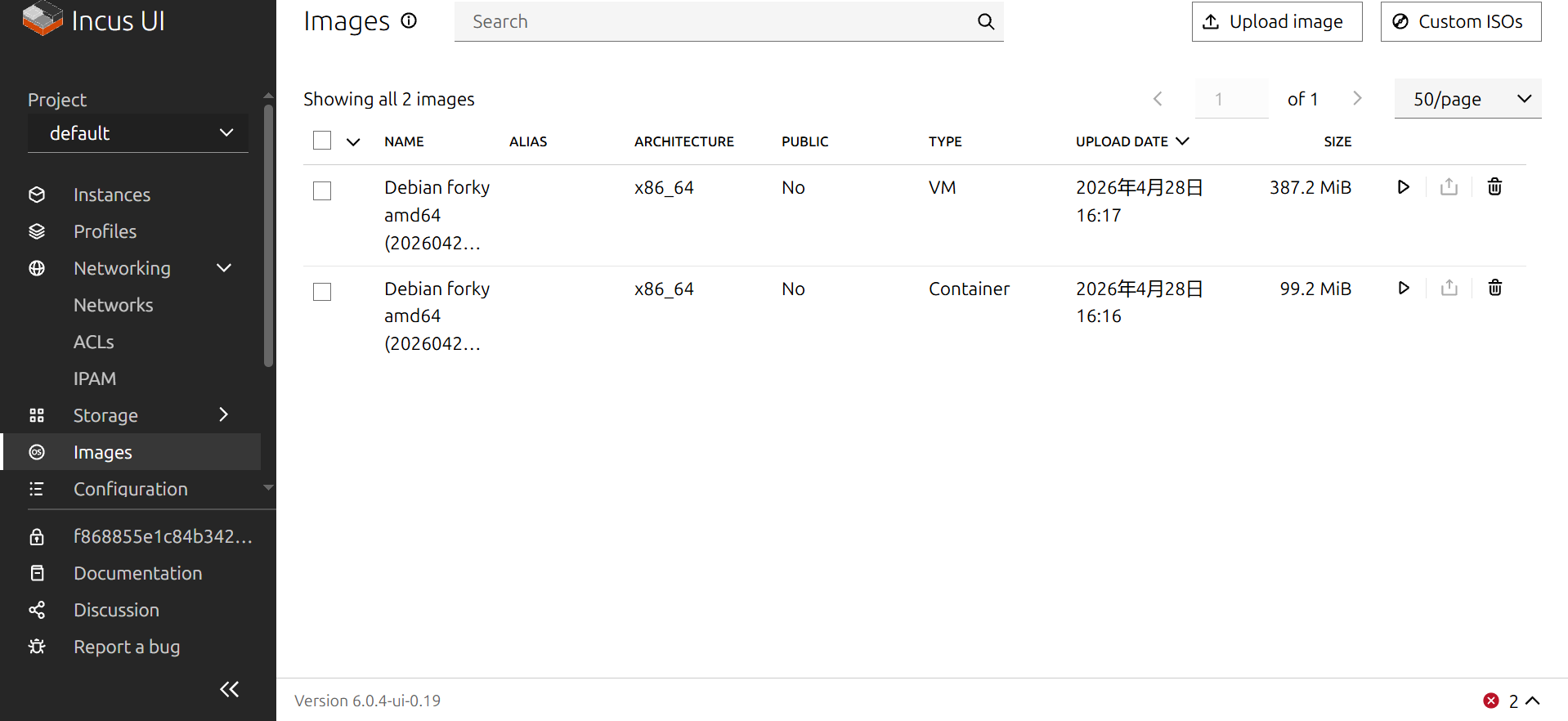Image resolution: width=1568 pixels, height=721 pixels.
Task: Check the Debian forky VM row checkbox
Action: (x=322, y=191)
